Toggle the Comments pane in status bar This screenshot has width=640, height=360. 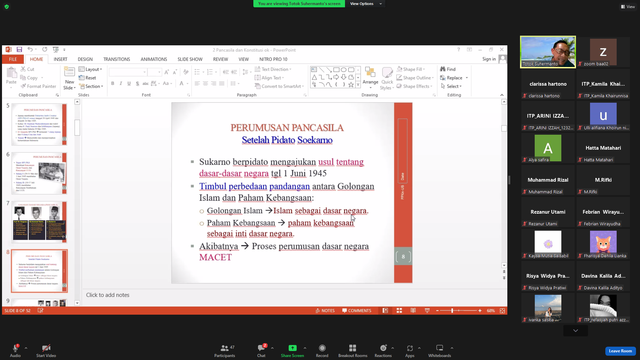(x=357, y=311)
